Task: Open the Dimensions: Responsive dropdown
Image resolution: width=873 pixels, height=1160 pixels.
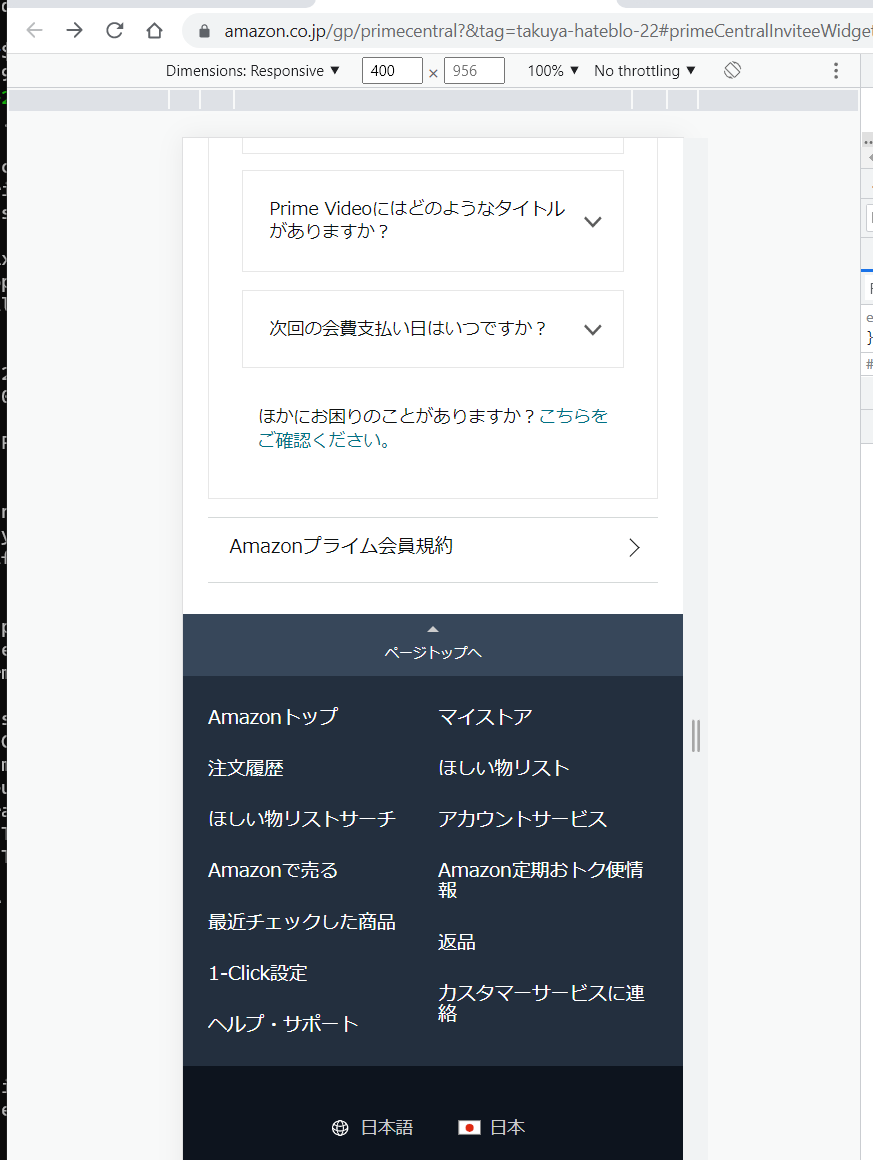Action: pos(252,71)
